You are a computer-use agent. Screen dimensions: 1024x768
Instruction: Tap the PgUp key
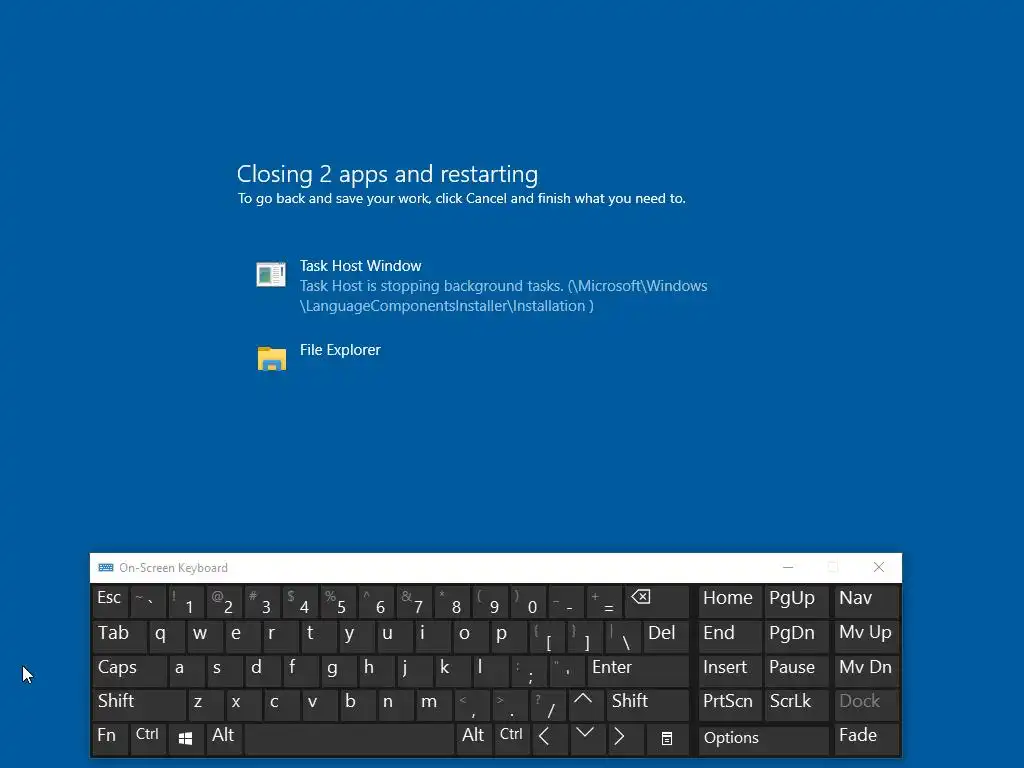(x=796, y=601)
